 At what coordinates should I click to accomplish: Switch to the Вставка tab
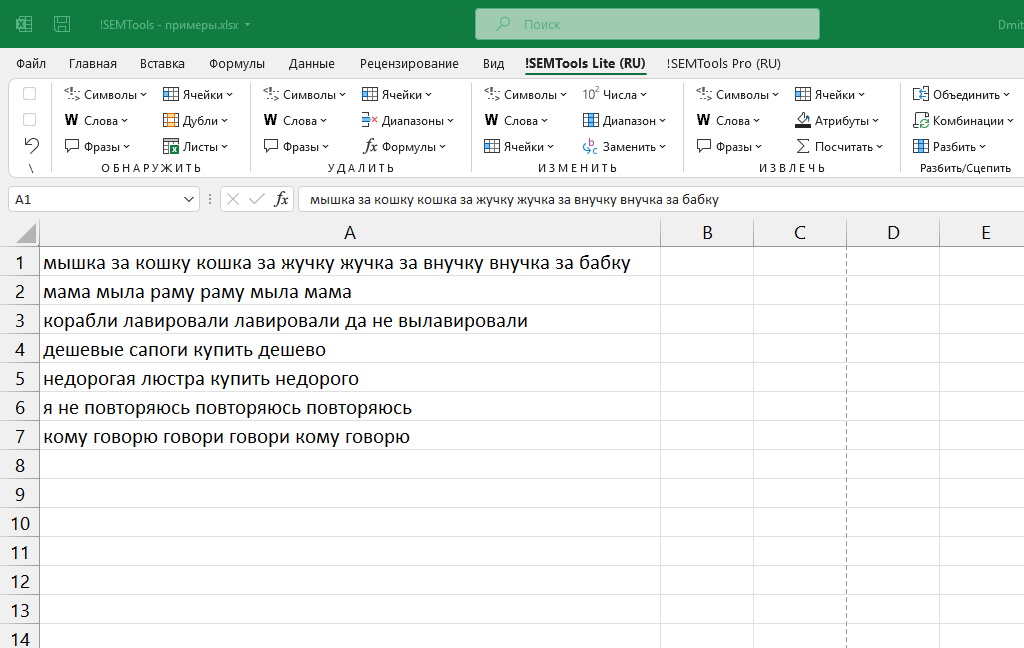point(162,63)
